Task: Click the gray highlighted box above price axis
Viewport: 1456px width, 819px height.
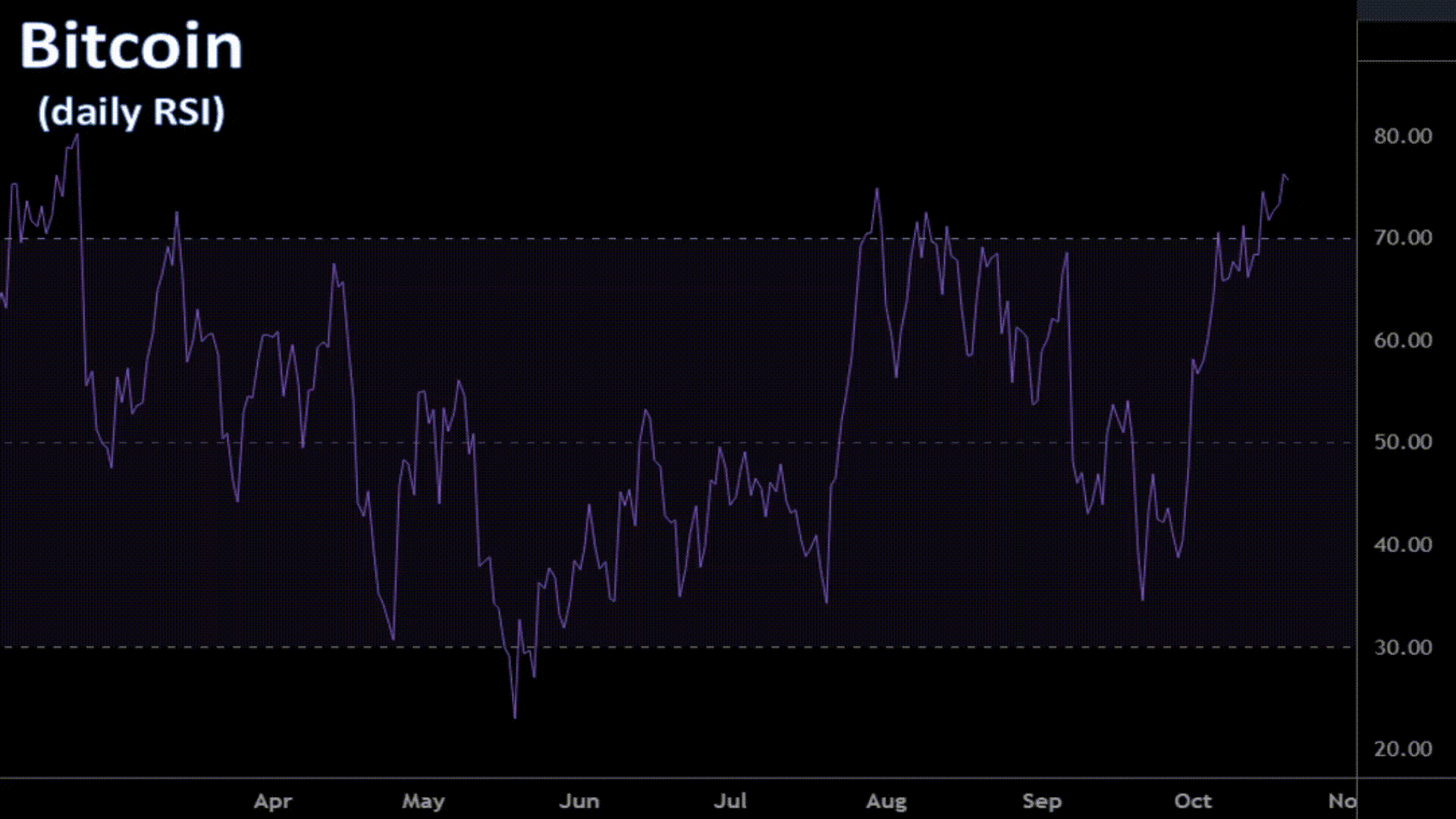Action: [1406, 11]
